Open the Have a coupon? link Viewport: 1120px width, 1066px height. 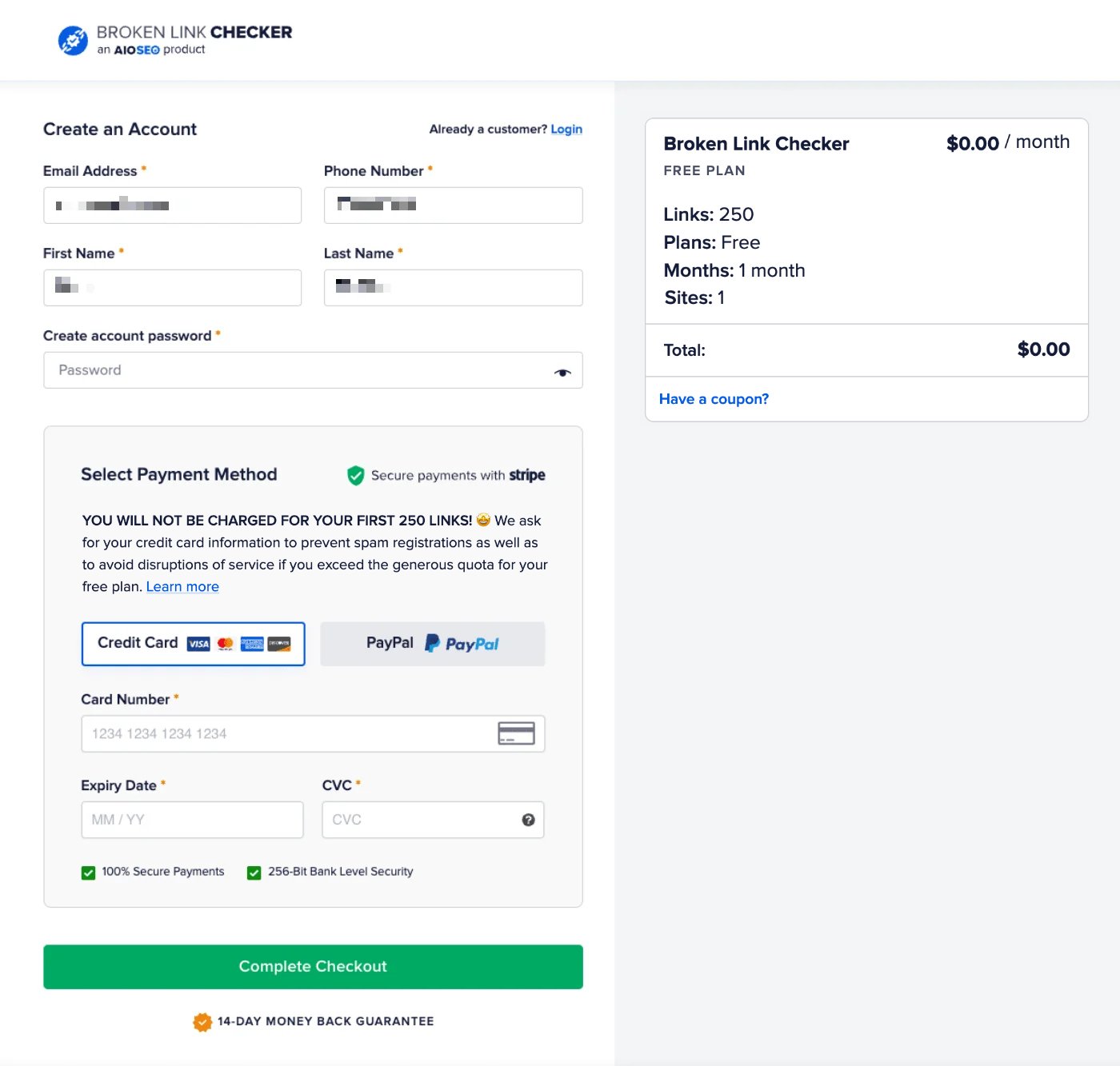coord(714,398)
